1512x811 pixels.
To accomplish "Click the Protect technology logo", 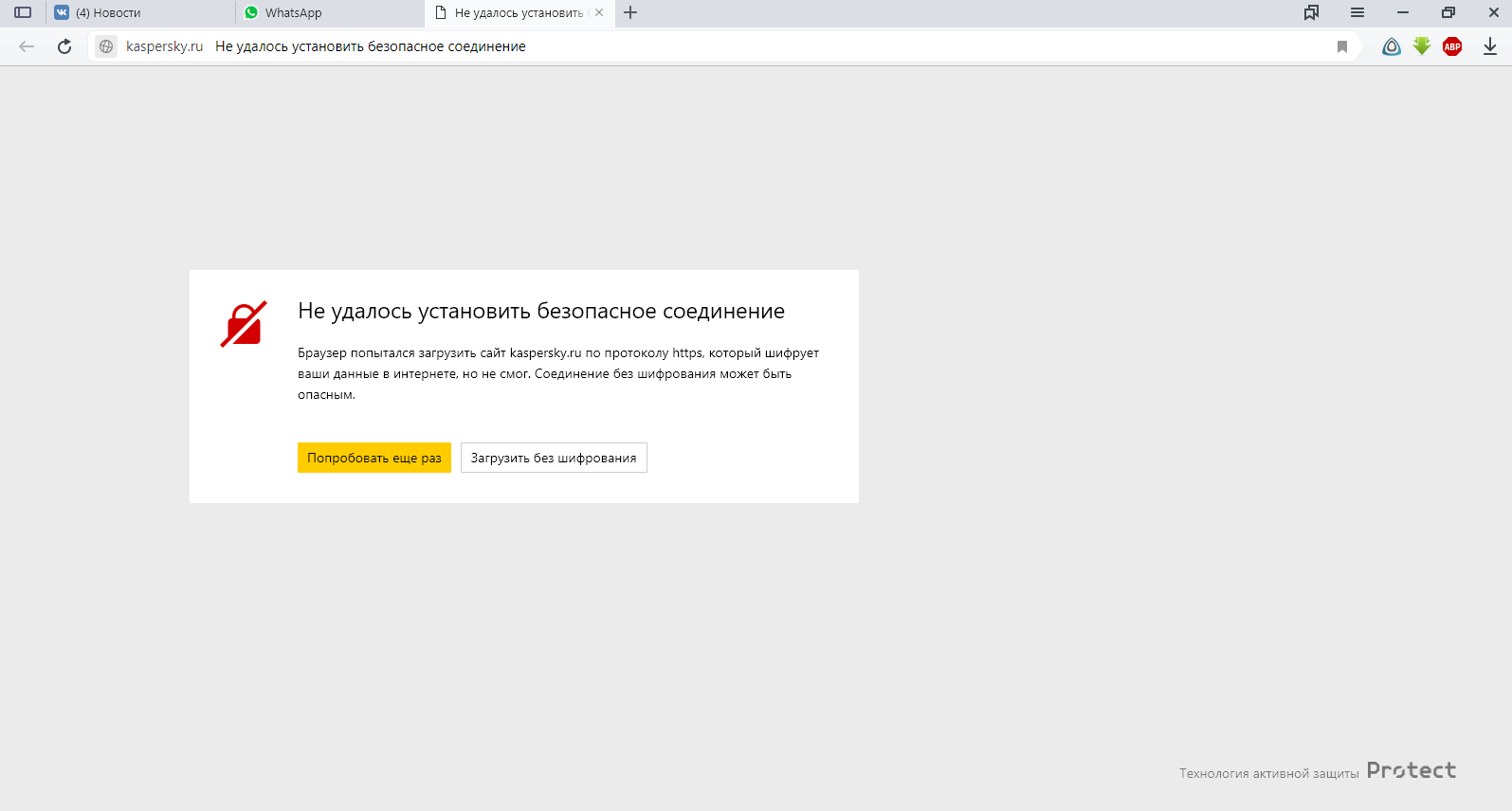I will point(1412,770).
